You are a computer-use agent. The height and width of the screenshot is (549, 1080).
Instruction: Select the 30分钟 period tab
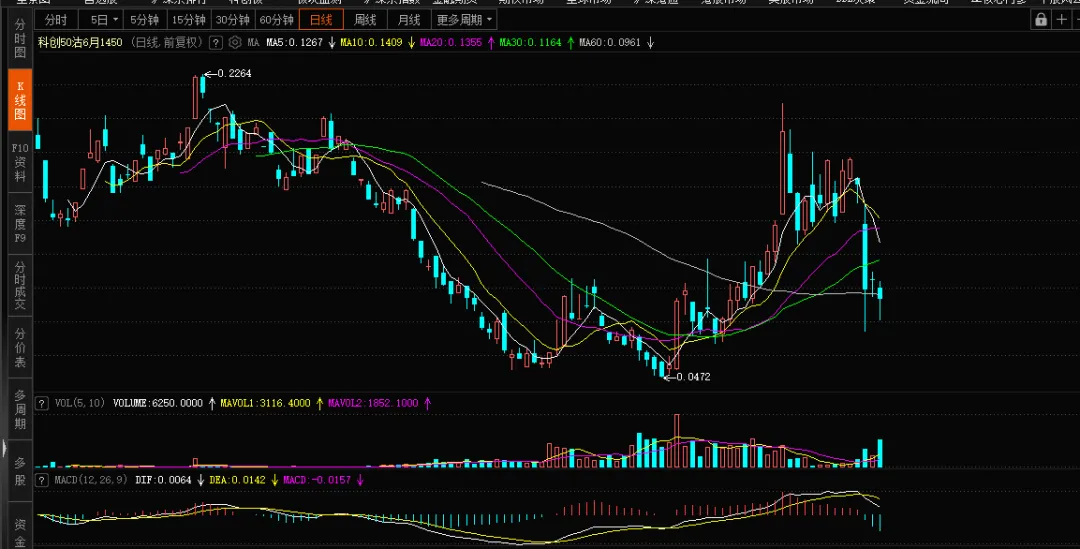click(233, 20)
